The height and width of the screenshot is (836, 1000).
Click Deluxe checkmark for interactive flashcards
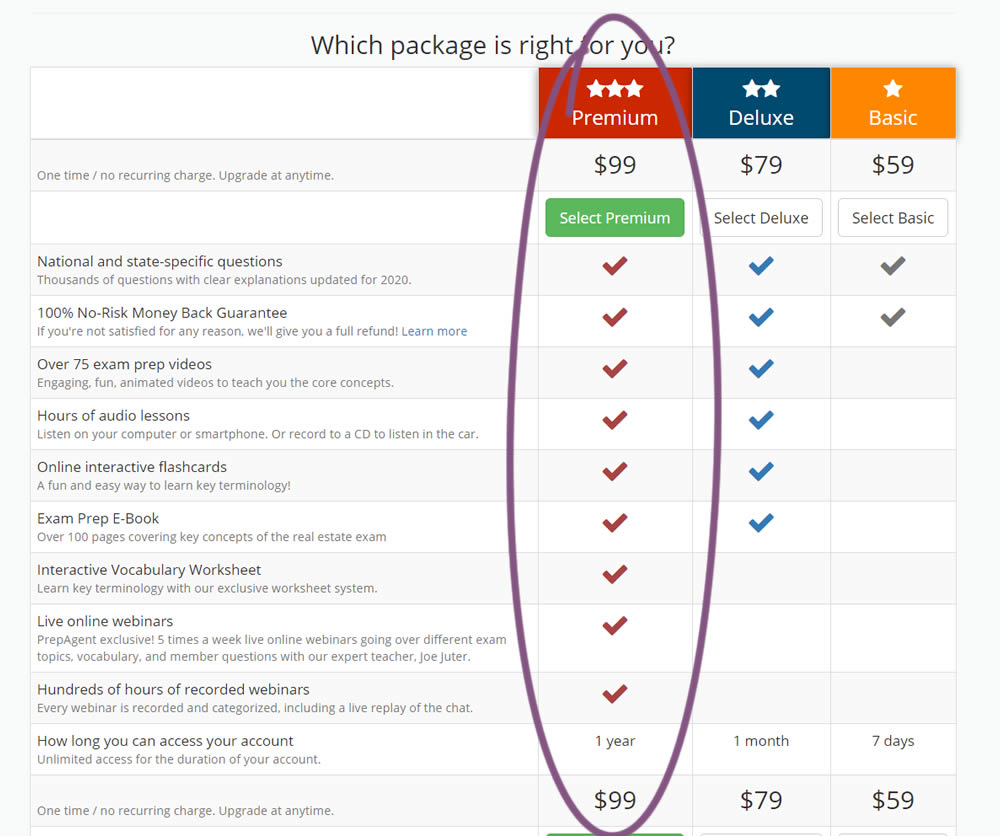click(761, 471)
